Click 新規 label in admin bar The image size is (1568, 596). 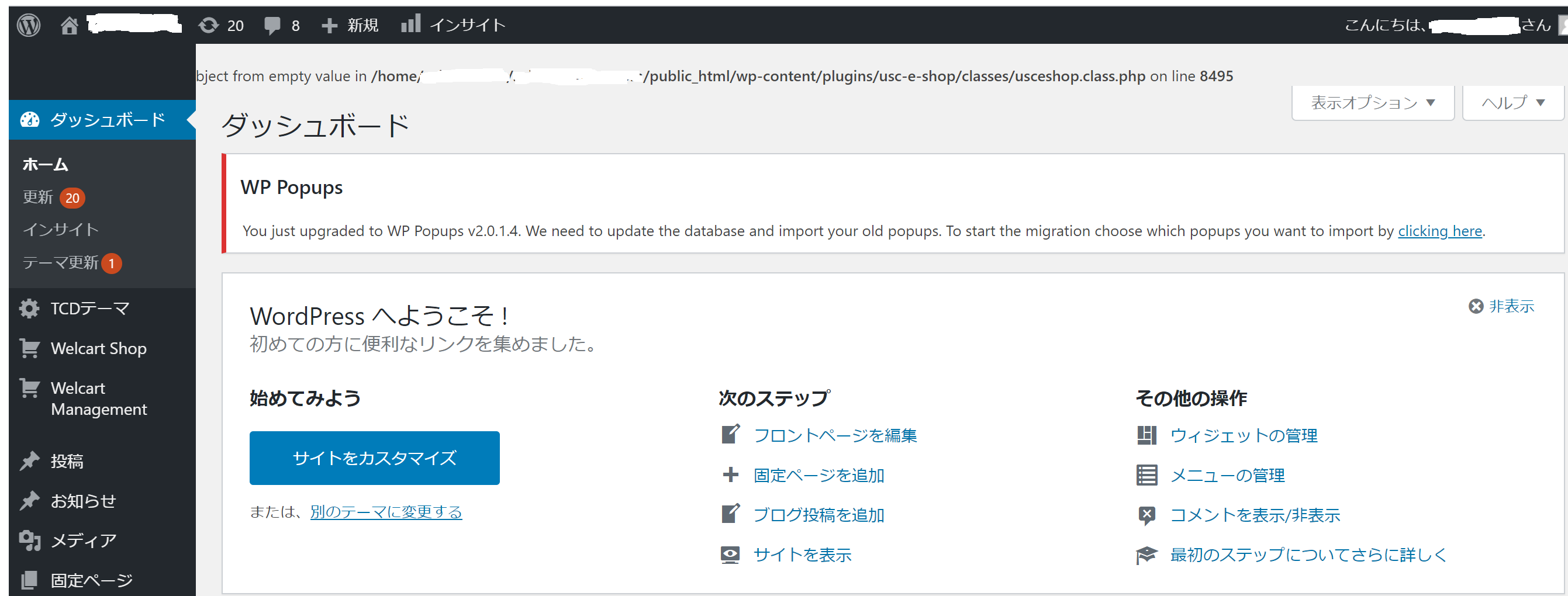pyautogui.click(x=363, y=26)
